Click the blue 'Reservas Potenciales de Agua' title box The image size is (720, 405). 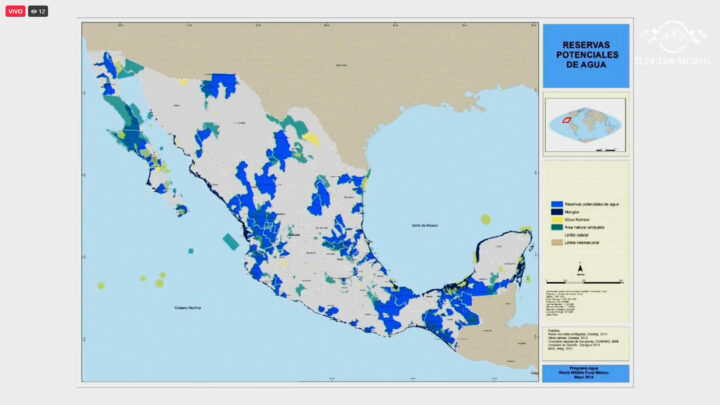coord(585,56)
